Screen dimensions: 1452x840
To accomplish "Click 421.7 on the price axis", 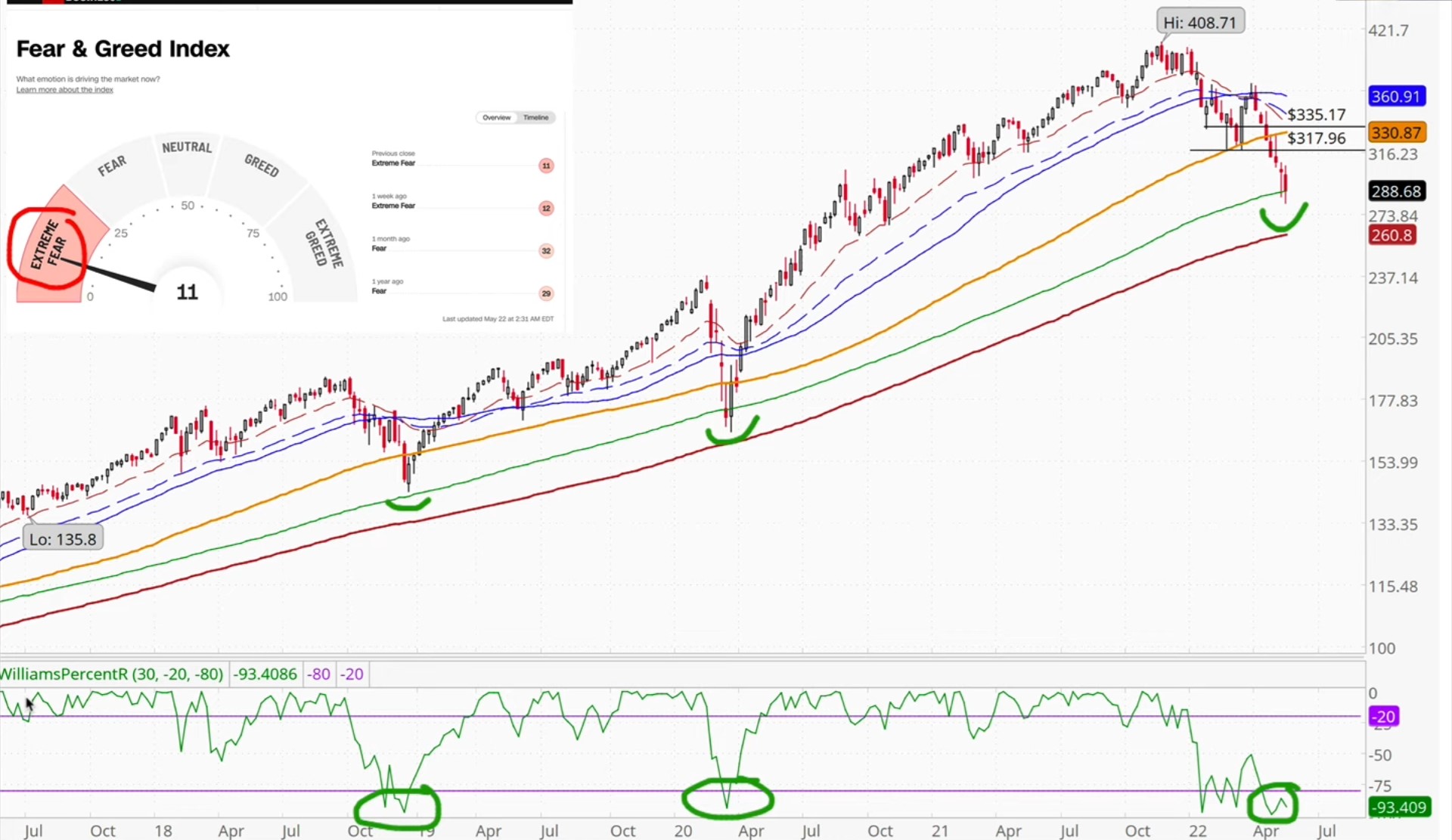I will coord(1388,30).
